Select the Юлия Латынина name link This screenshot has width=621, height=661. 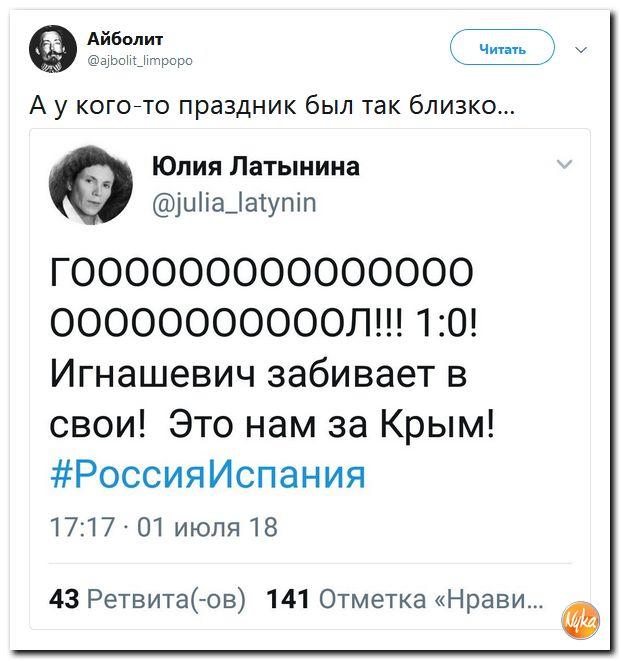(x=255, y=166)
